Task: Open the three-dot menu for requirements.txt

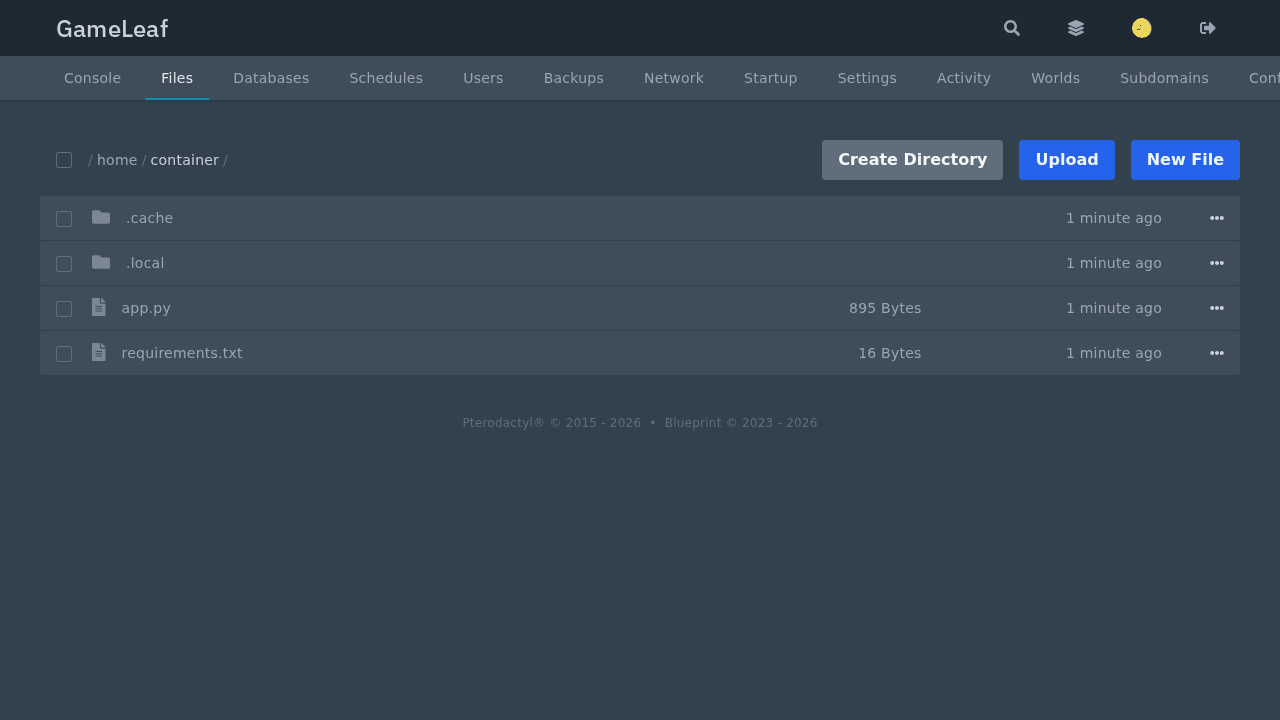Action: tap(1217, 353)
